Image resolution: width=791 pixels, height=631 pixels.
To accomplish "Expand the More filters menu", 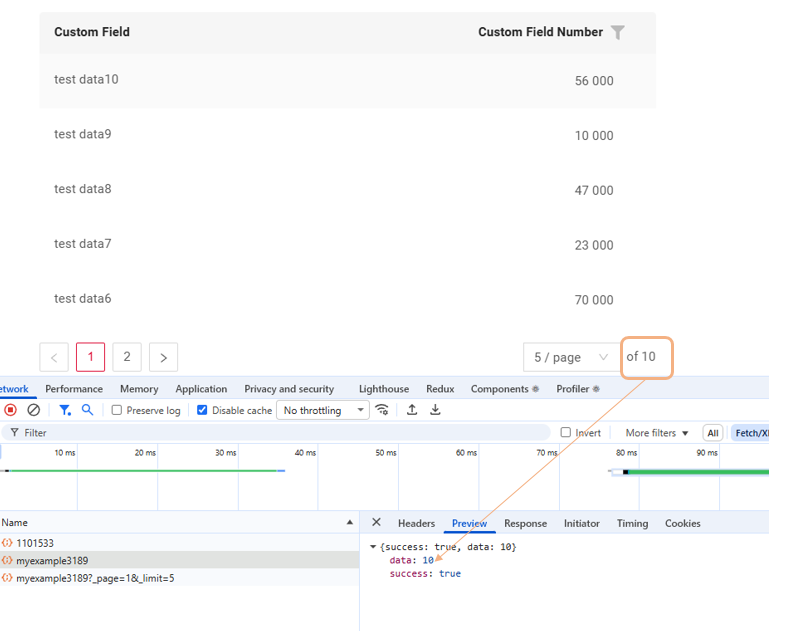I will 657,433.
